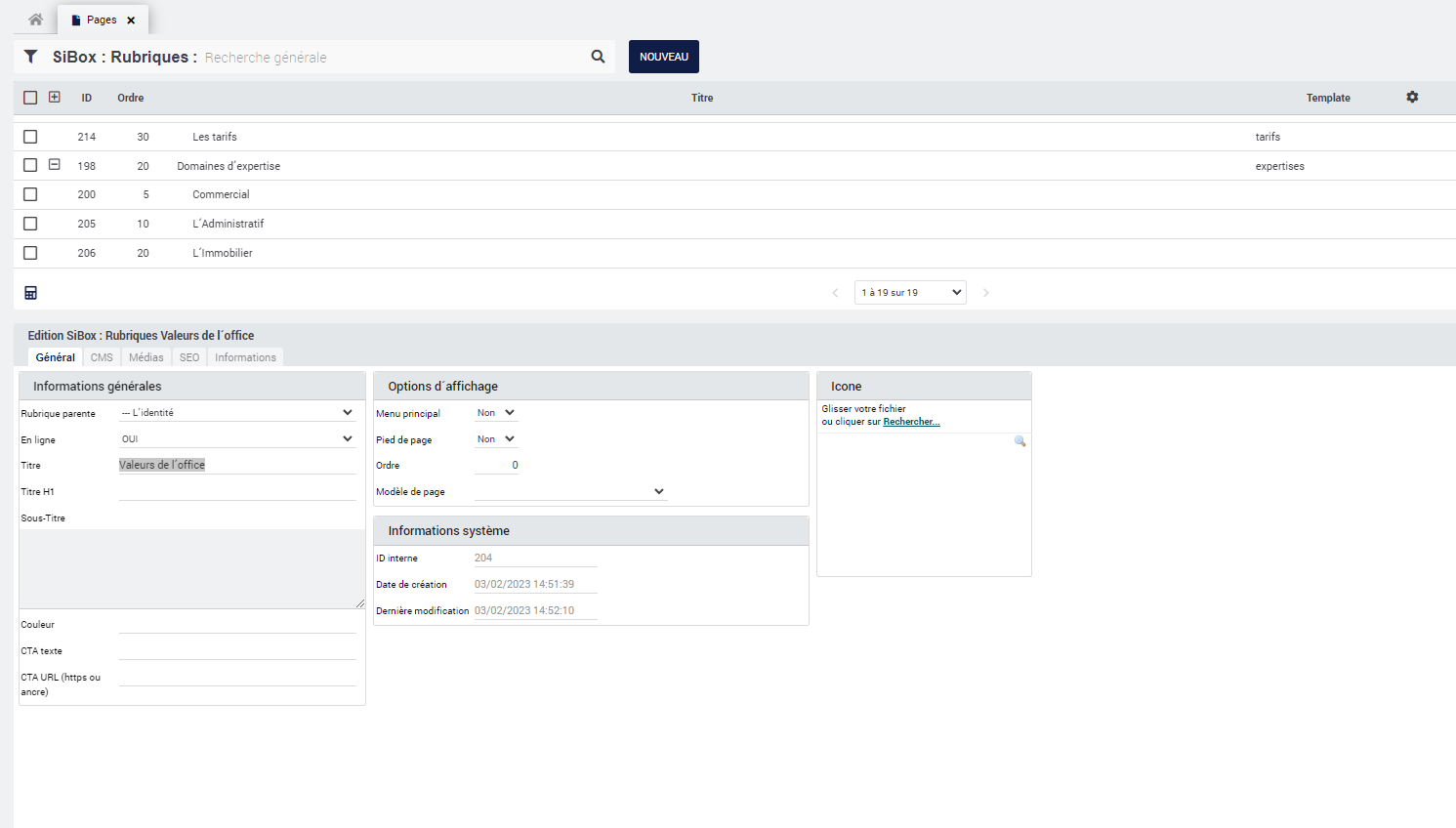Click the calculator icon below table
Screen dimensions: 1456x828
pos(30,293)
